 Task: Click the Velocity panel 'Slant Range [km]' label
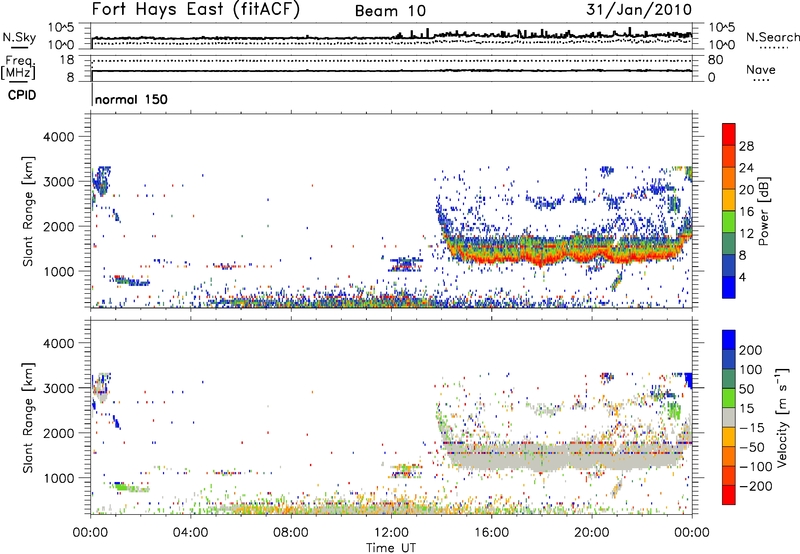click(28, 418)
